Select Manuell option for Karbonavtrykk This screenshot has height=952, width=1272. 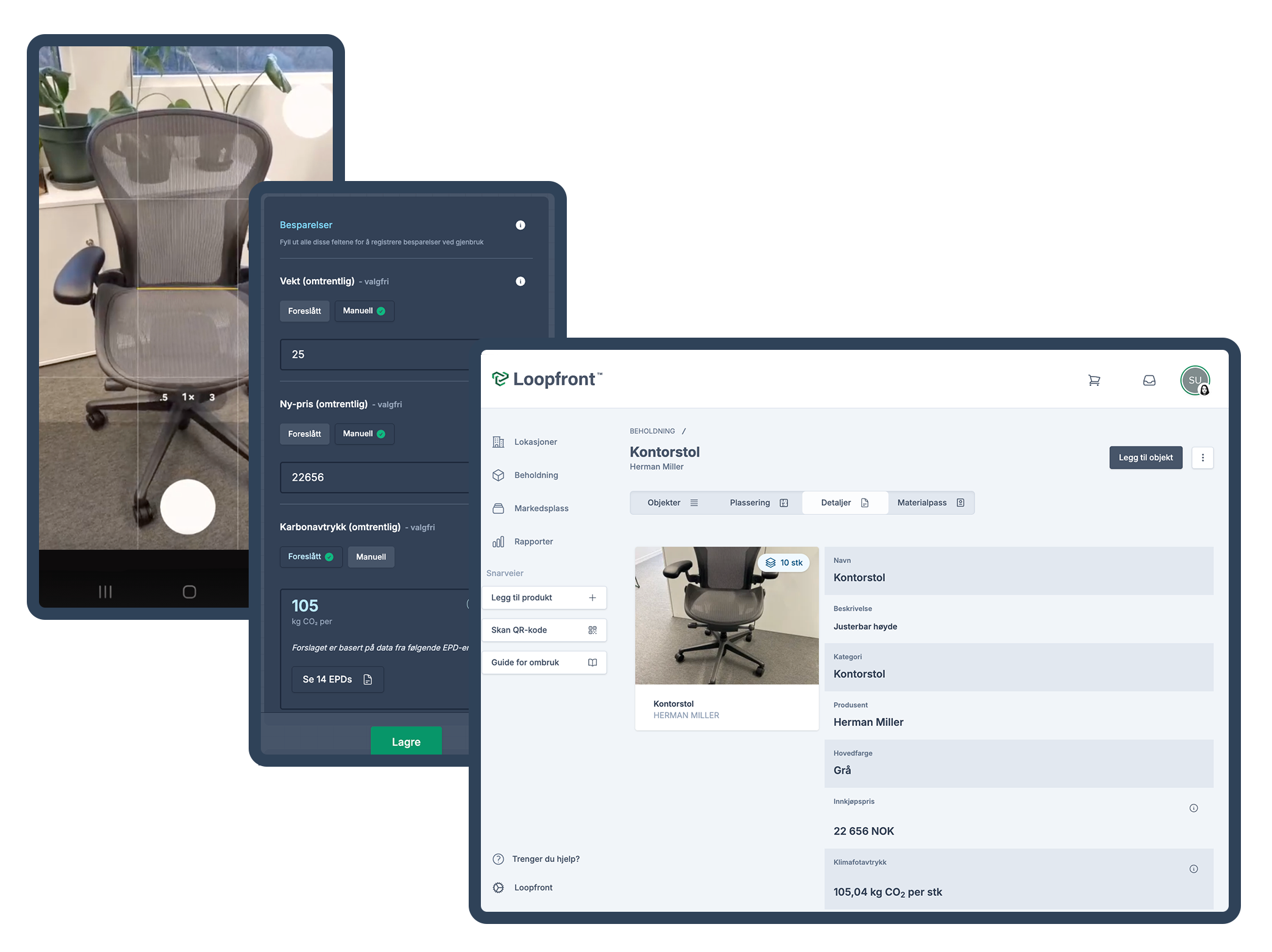[371, 557]
